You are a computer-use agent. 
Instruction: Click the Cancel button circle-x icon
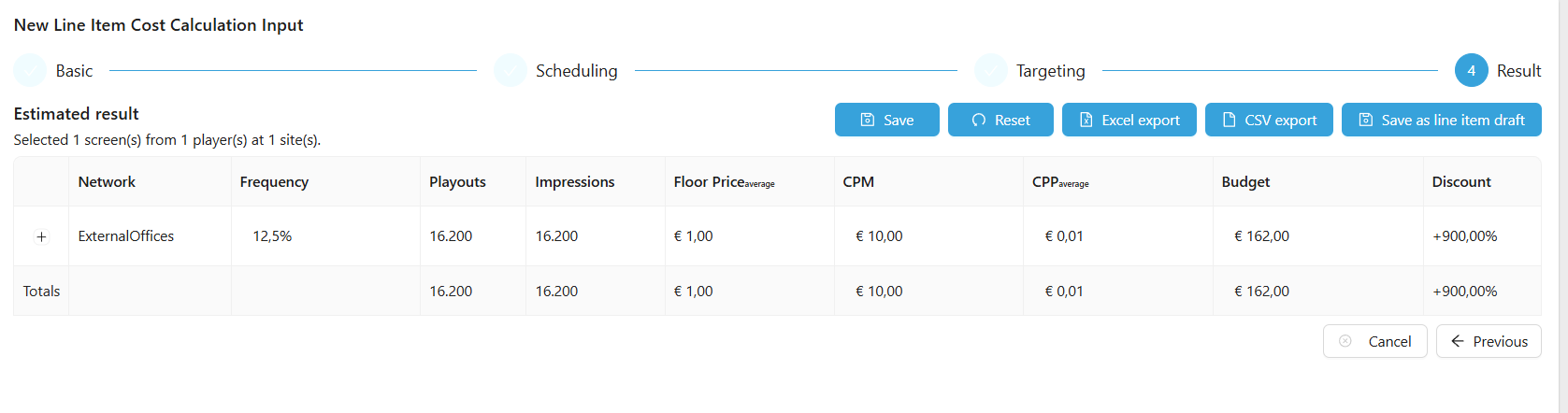1345,341
